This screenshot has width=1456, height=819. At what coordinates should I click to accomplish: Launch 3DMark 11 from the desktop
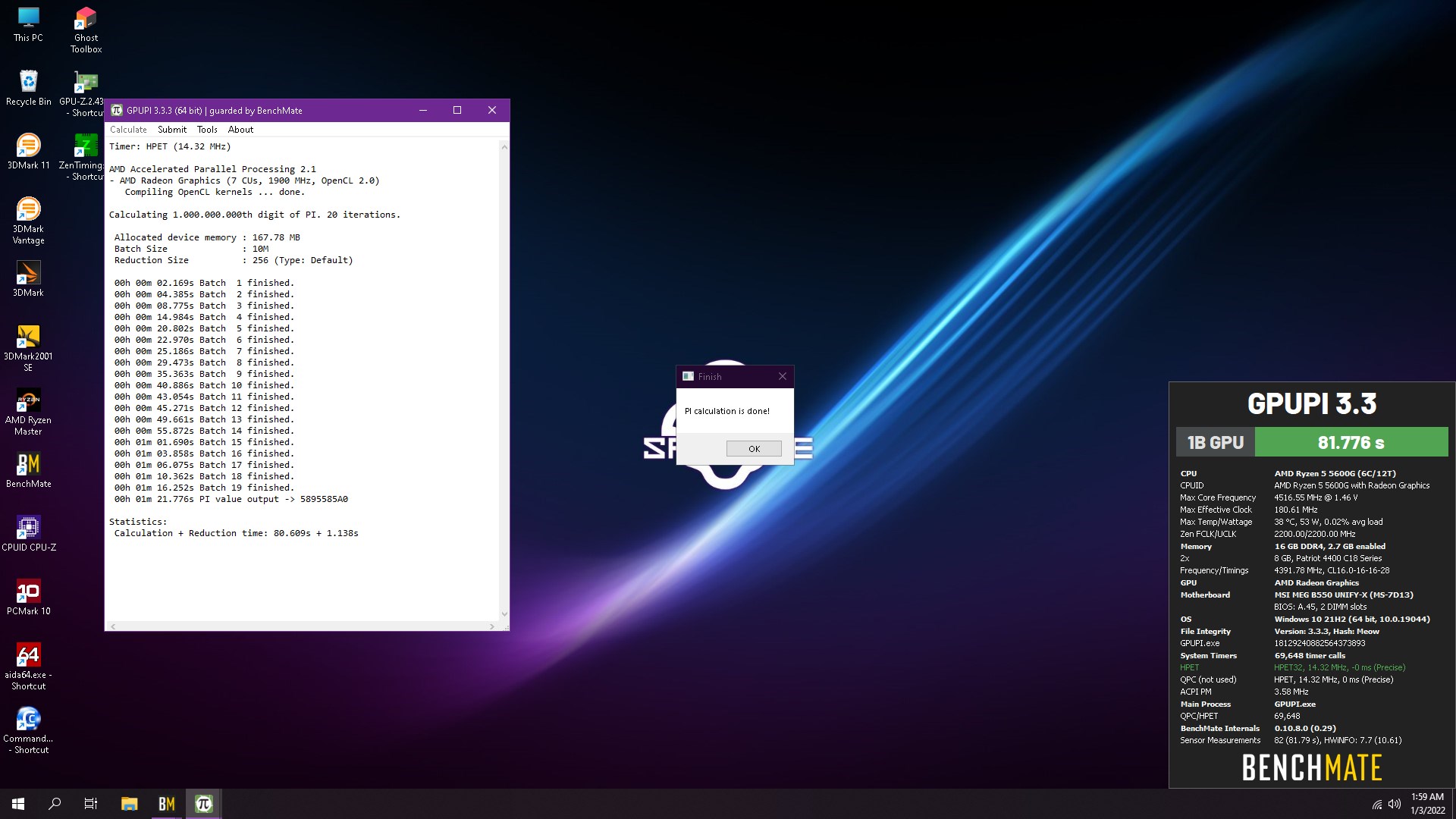[x=28, y=152]
